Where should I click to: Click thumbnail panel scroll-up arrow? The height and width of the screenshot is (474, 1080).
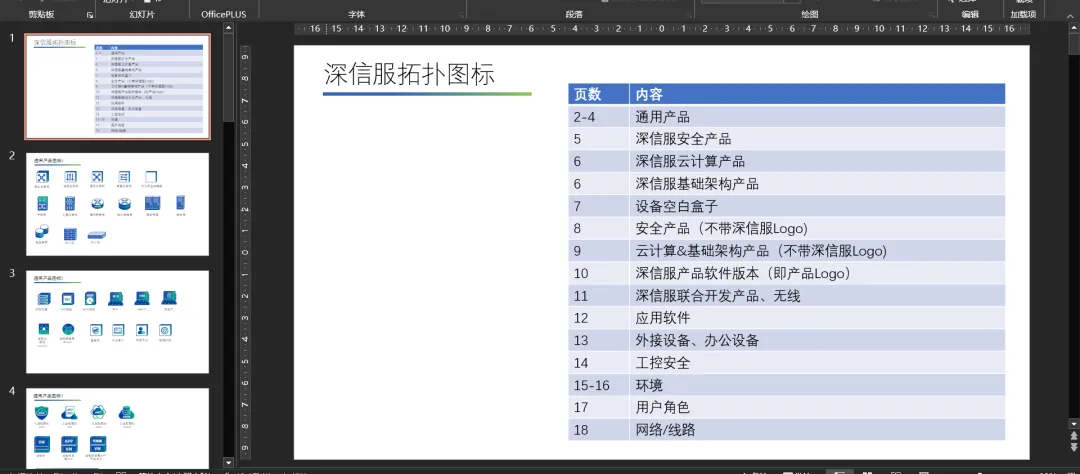[x=229, y=29]
